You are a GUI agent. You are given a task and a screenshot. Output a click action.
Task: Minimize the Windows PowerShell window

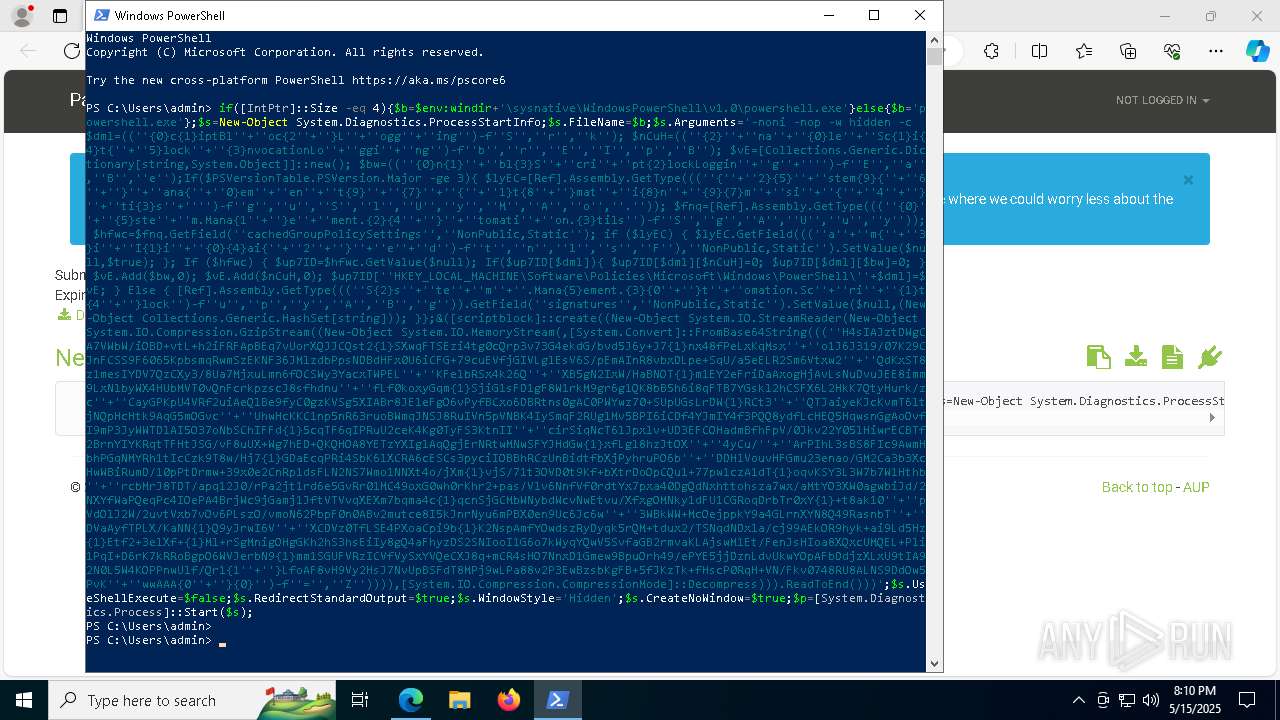click(828, 15)
